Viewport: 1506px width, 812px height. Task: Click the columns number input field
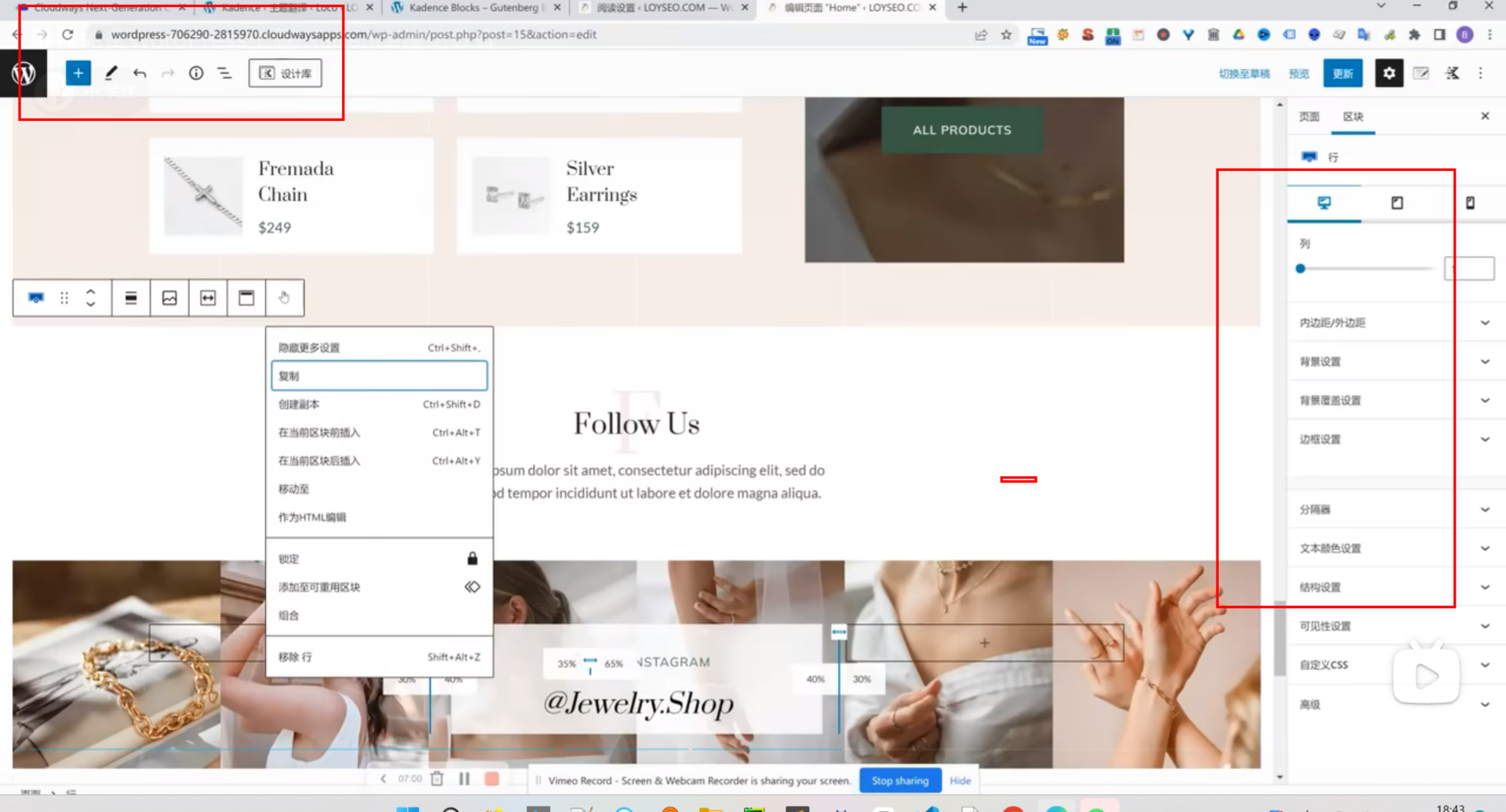point(1469,268)
